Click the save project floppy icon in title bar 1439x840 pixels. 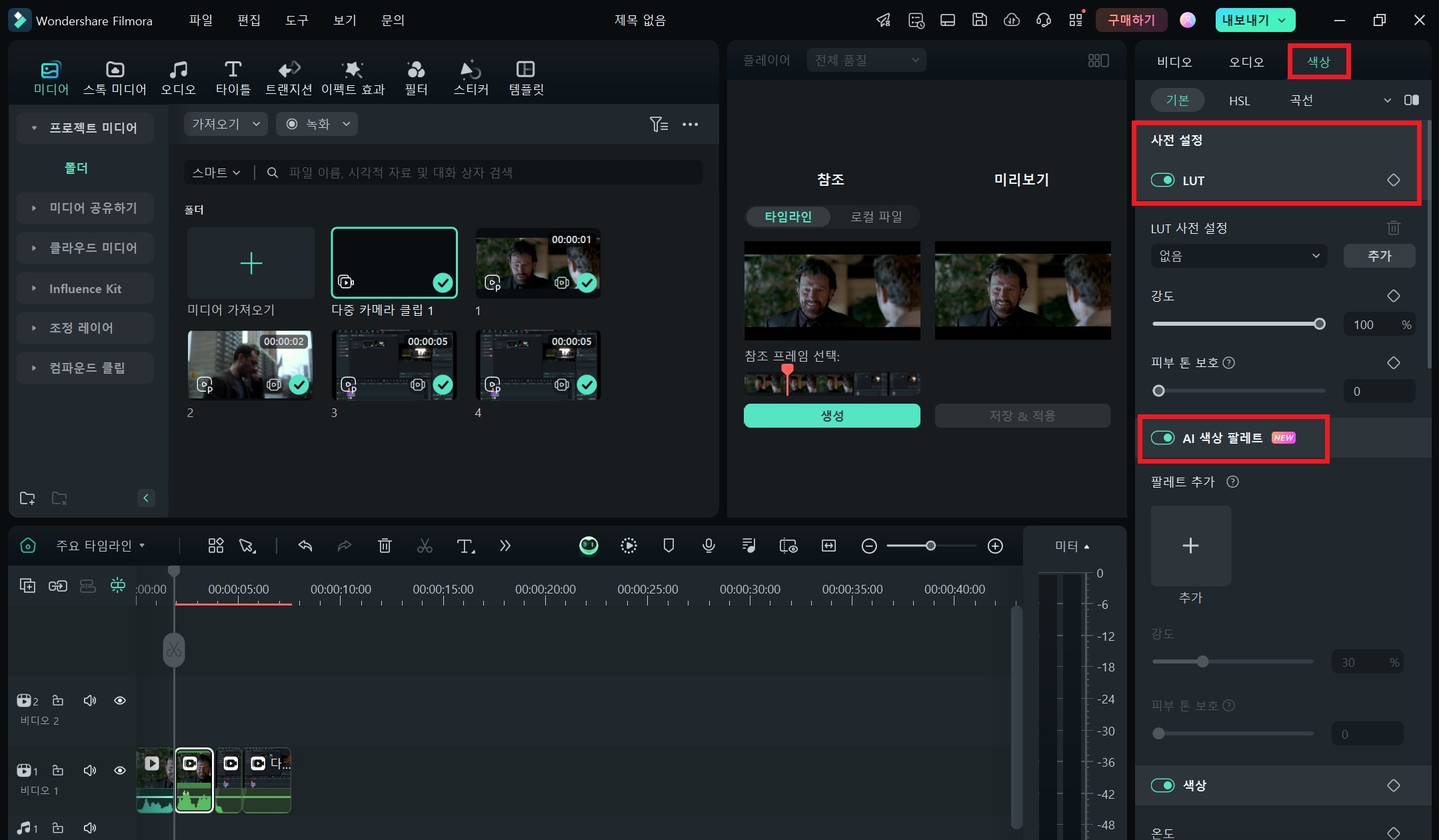pos(979,20)
